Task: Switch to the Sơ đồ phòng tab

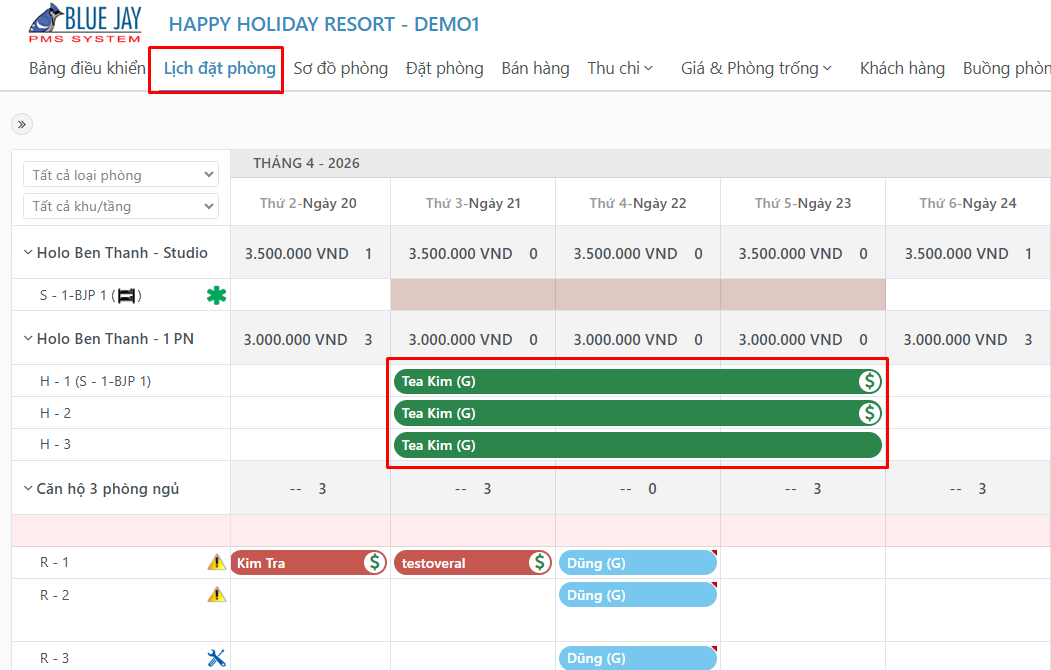Action: (x=341, y=68)
